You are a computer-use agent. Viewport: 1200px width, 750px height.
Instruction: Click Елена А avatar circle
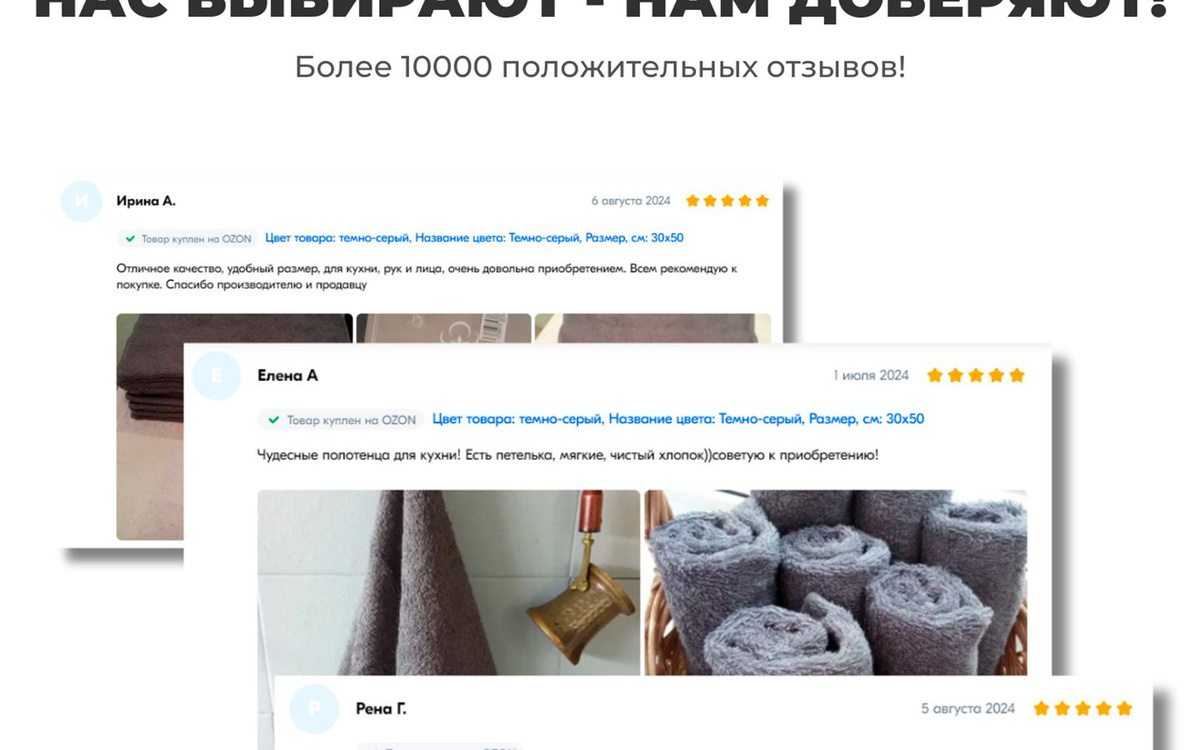(217, 376)
